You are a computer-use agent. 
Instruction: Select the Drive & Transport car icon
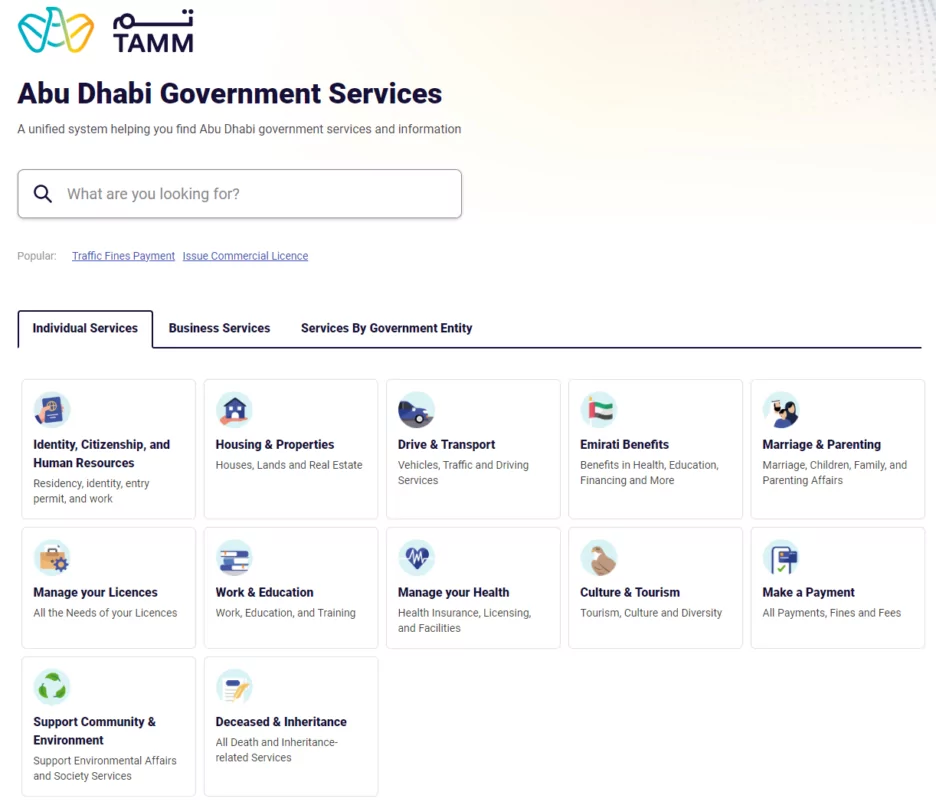pos(416,410)
